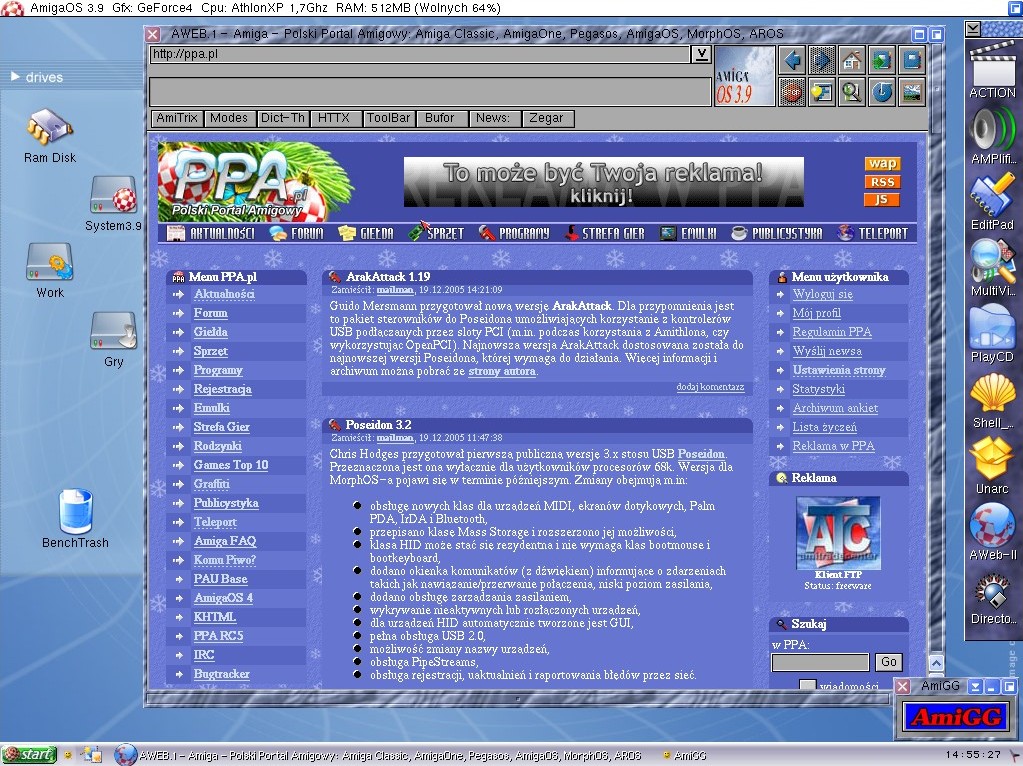Click the Wyloguj się link
The image size is (1023, 766).
point(823,294)
